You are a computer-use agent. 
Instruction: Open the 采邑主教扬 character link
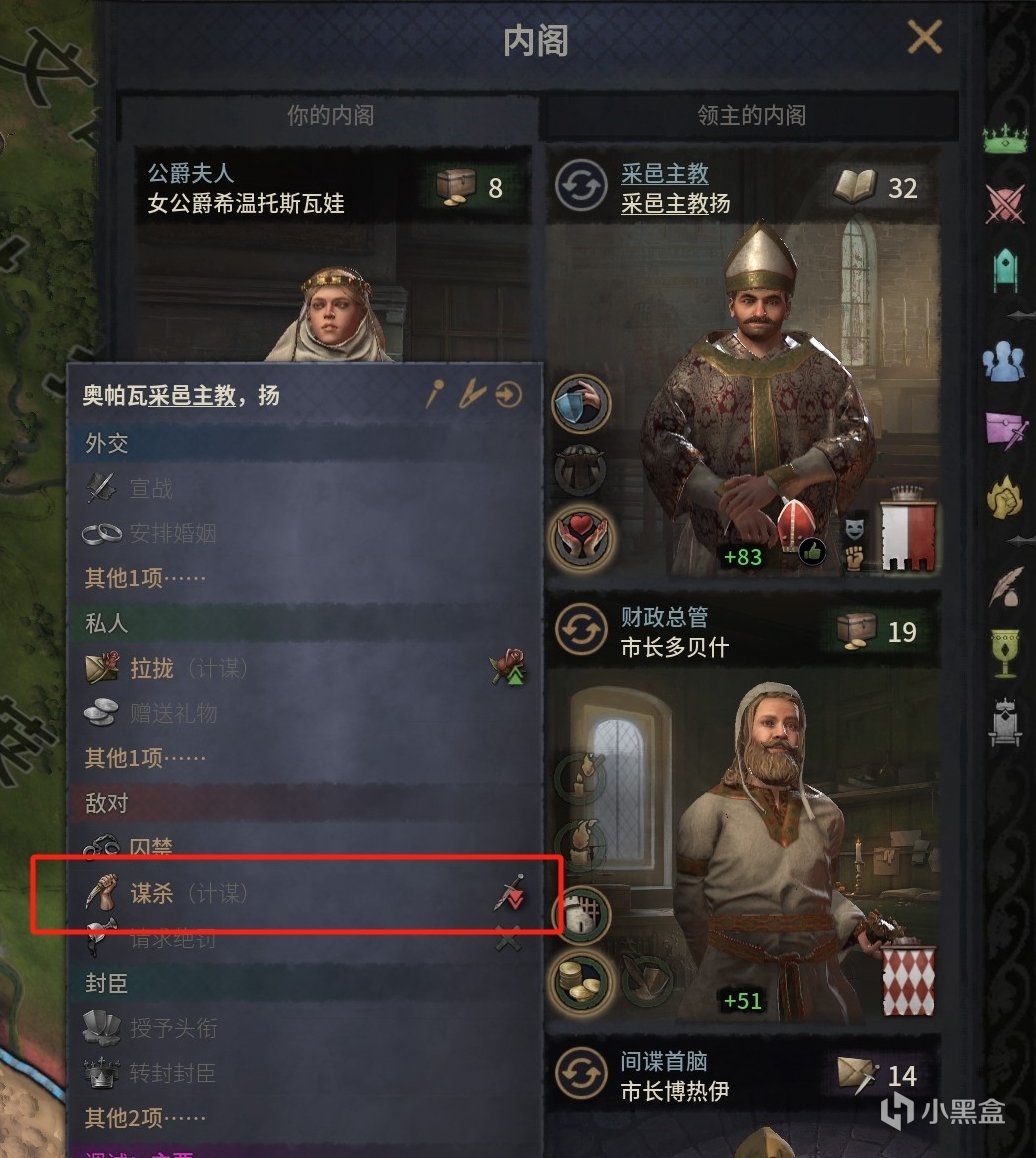(675, 204)
